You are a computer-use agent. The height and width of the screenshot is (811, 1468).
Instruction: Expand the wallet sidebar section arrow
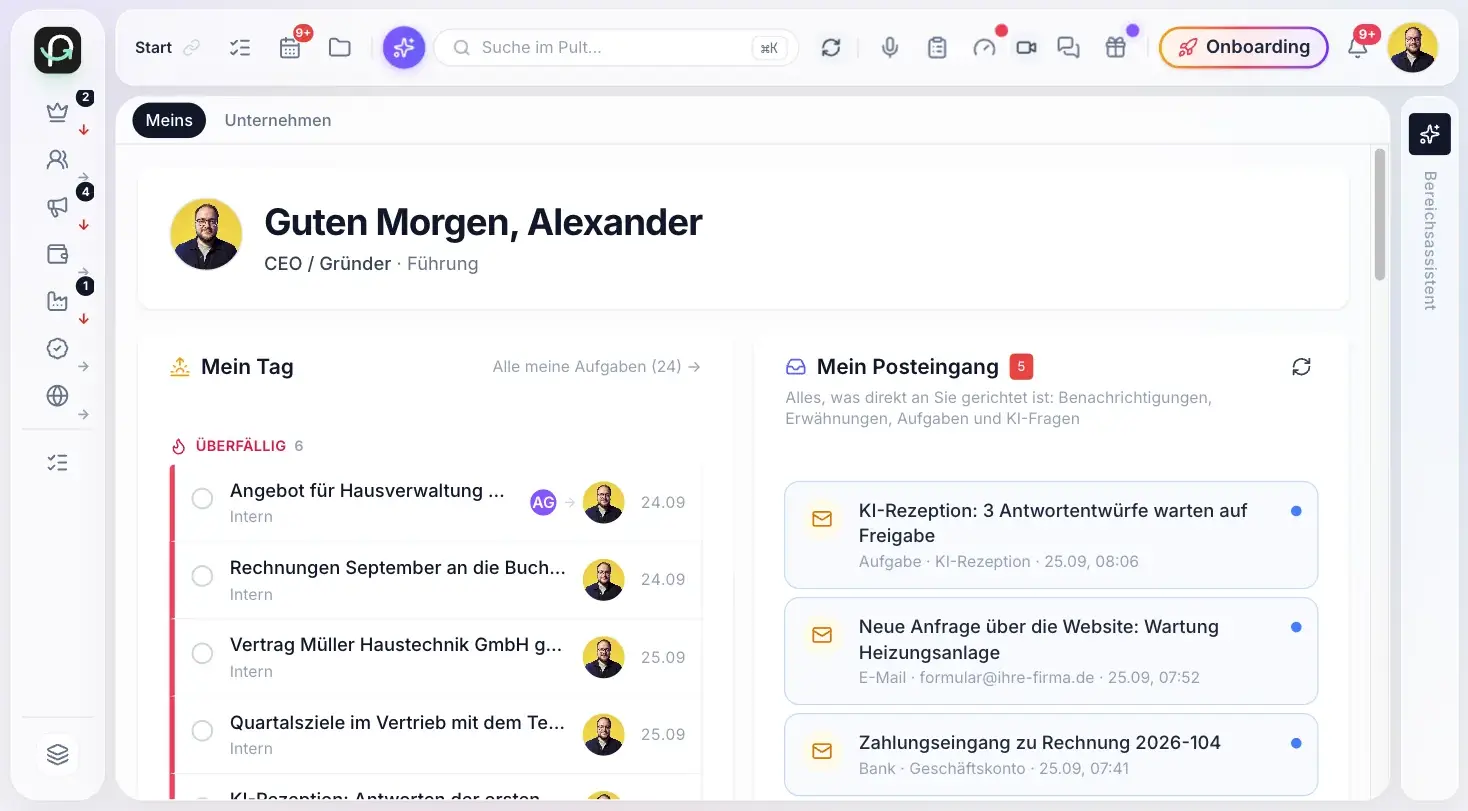[84, 272]
